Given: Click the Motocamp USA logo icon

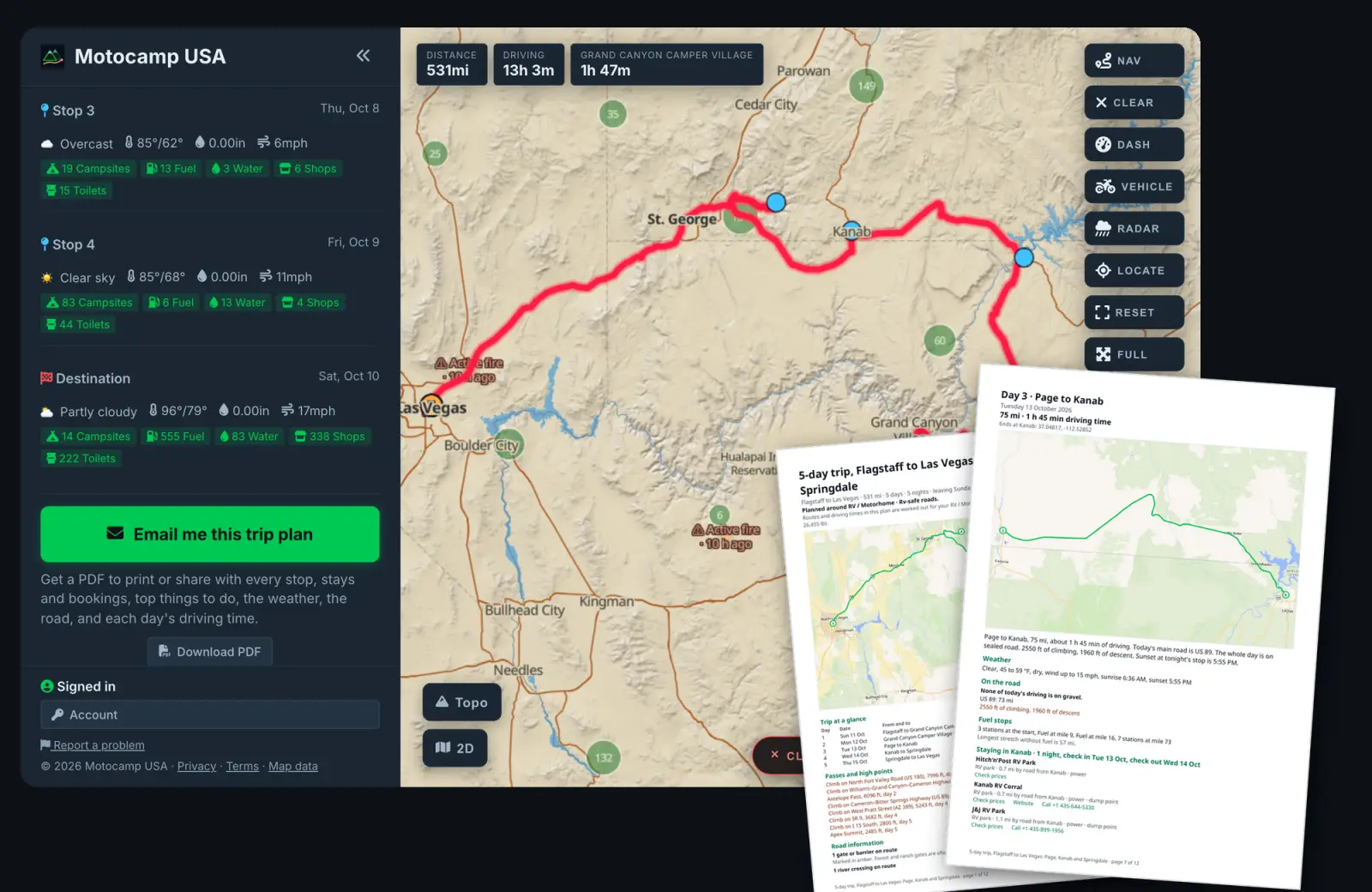Looking at the screenshot, I should click(52, 57).
